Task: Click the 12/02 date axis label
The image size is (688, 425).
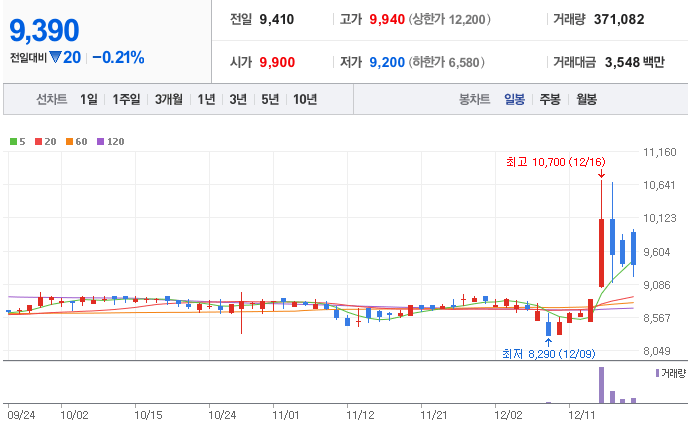Action: (x=509, y=415)
